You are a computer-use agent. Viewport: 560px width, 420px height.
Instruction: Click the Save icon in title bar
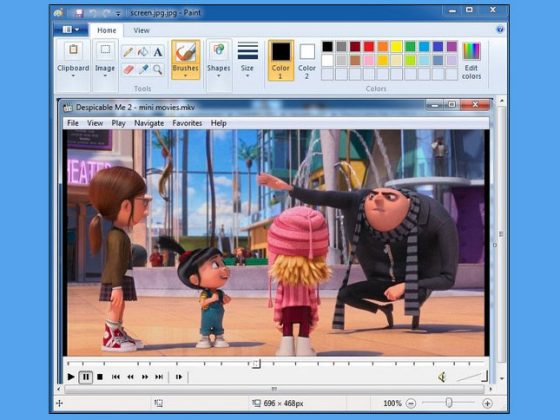pyautogui.click(x=79, y=13)
